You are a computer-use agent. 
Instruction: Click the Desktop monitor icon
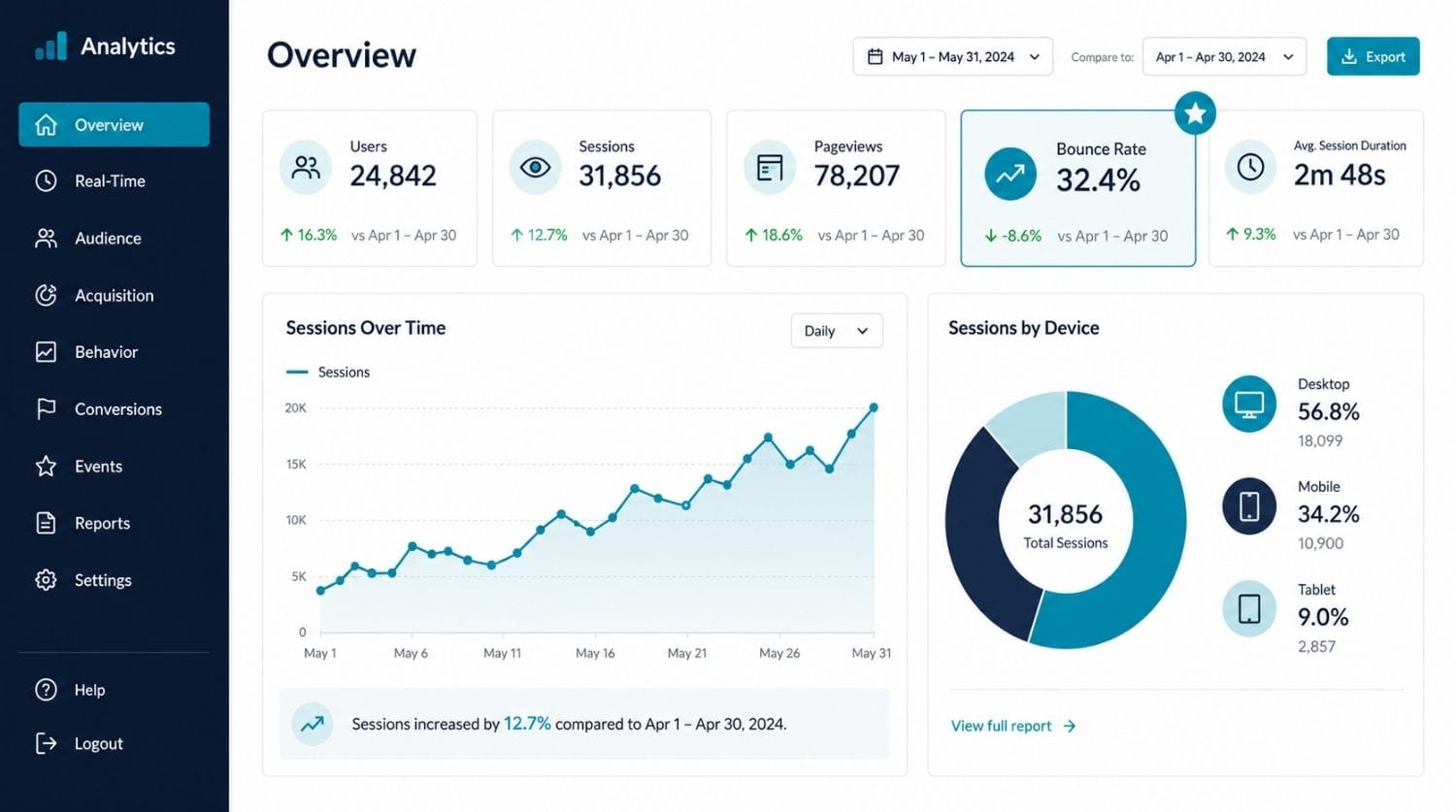1249,403
